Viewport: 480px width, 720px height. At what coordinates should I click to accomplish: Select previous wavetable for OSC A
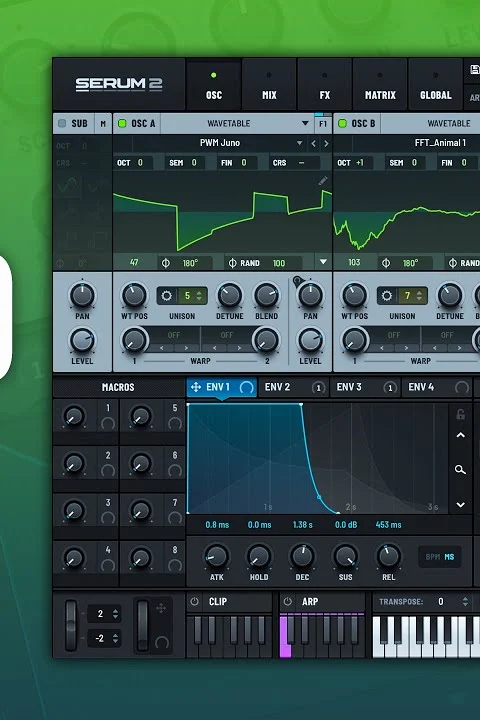tap(313, 143)
